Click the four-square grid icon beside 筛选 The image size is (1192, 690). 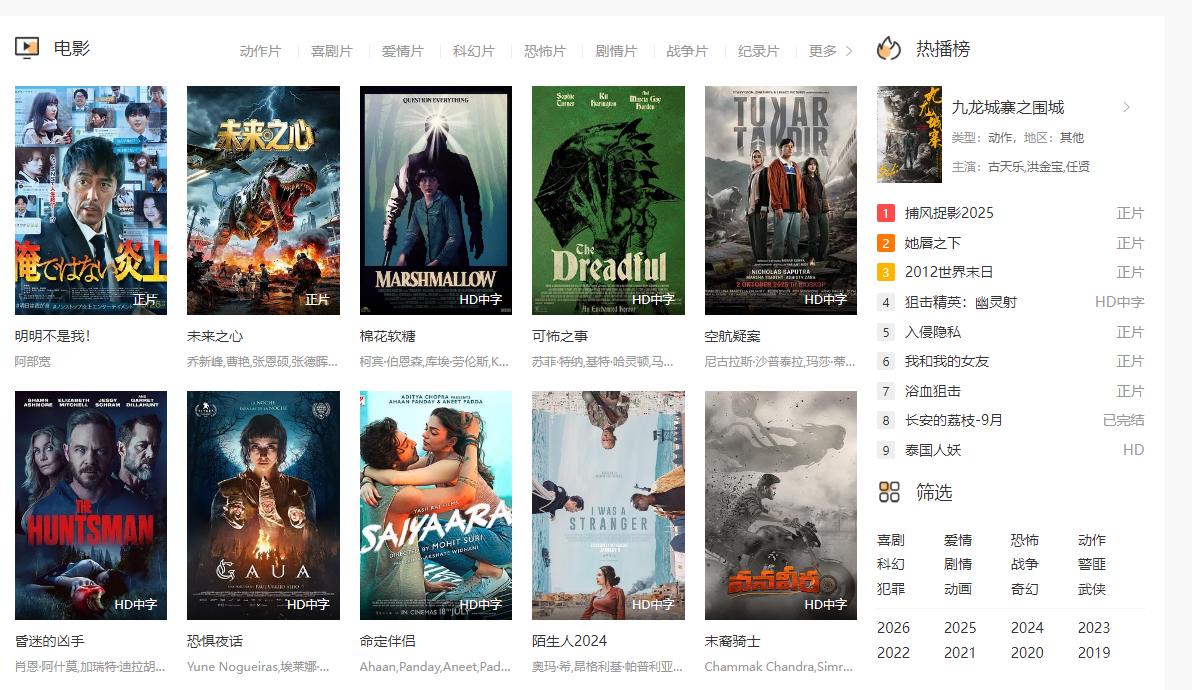pyautogui.click(x=889, y=492)
